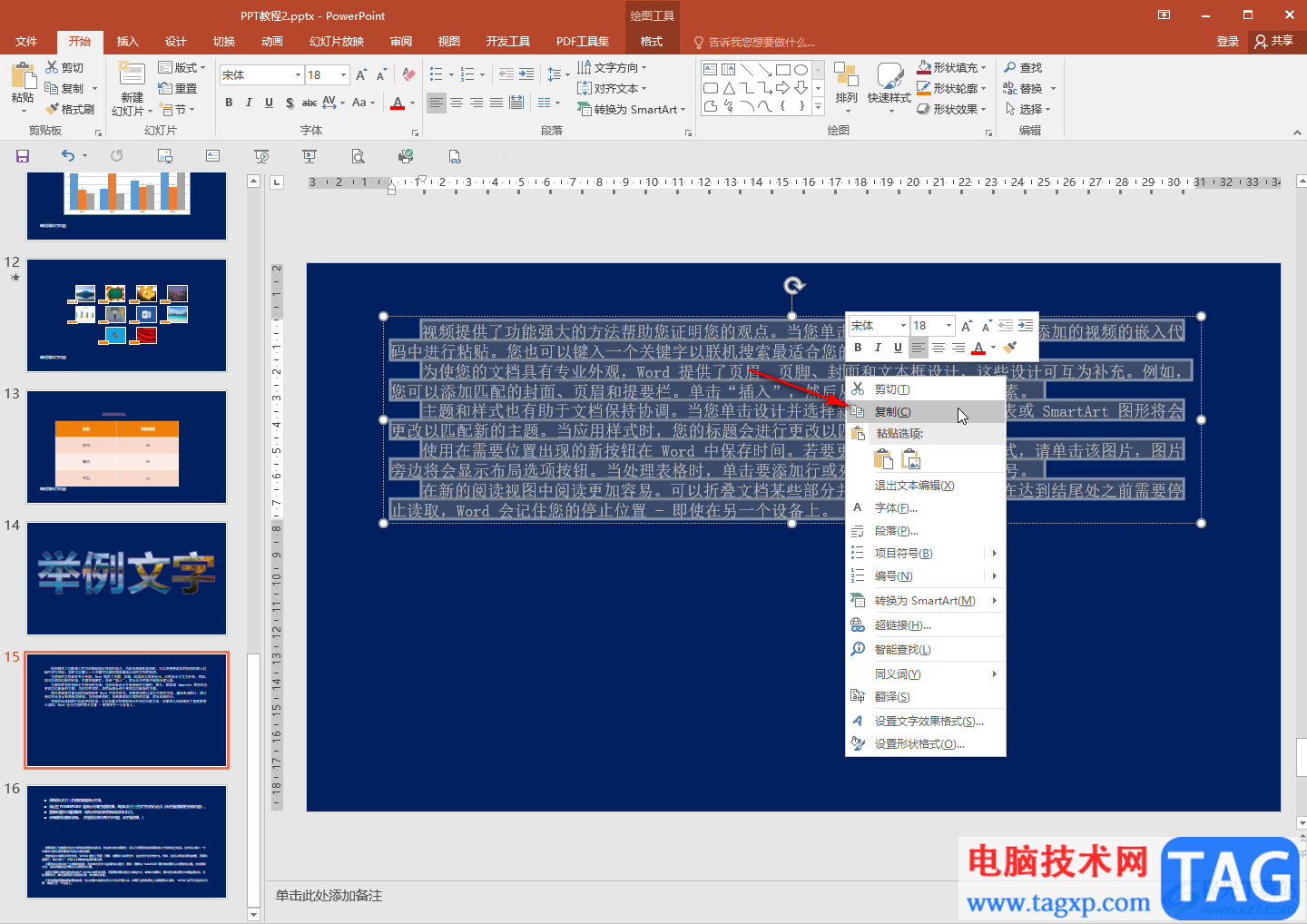Select the right arrow shape in shapes gallery

(x=782, y=88)
